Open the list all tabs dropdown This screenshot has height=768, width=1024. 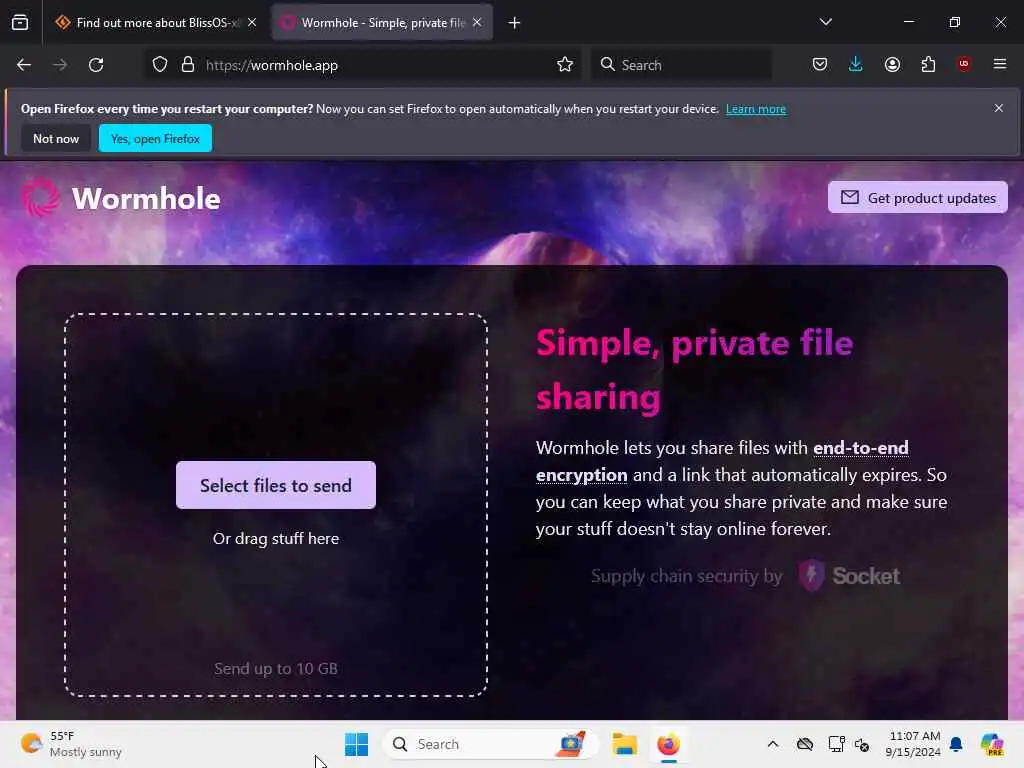pos(825,22)
